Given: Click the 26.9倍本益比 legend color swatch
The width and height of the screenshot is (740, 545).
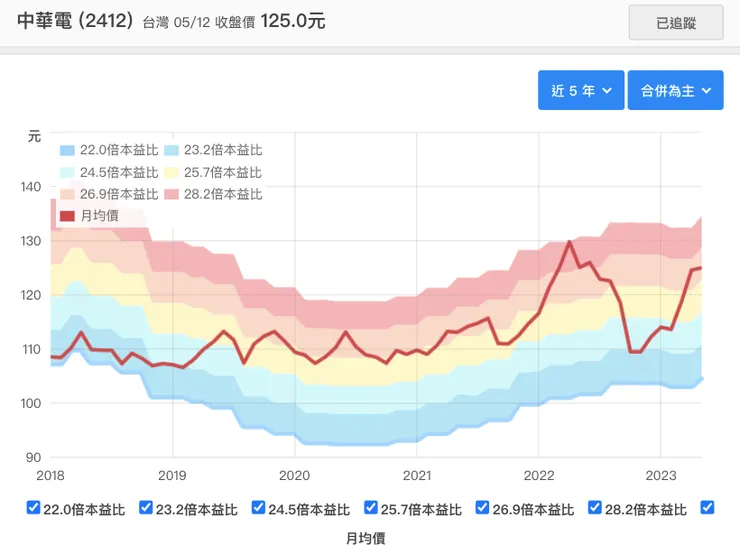Looking at the screenshot, I should [x=67, y=194].
